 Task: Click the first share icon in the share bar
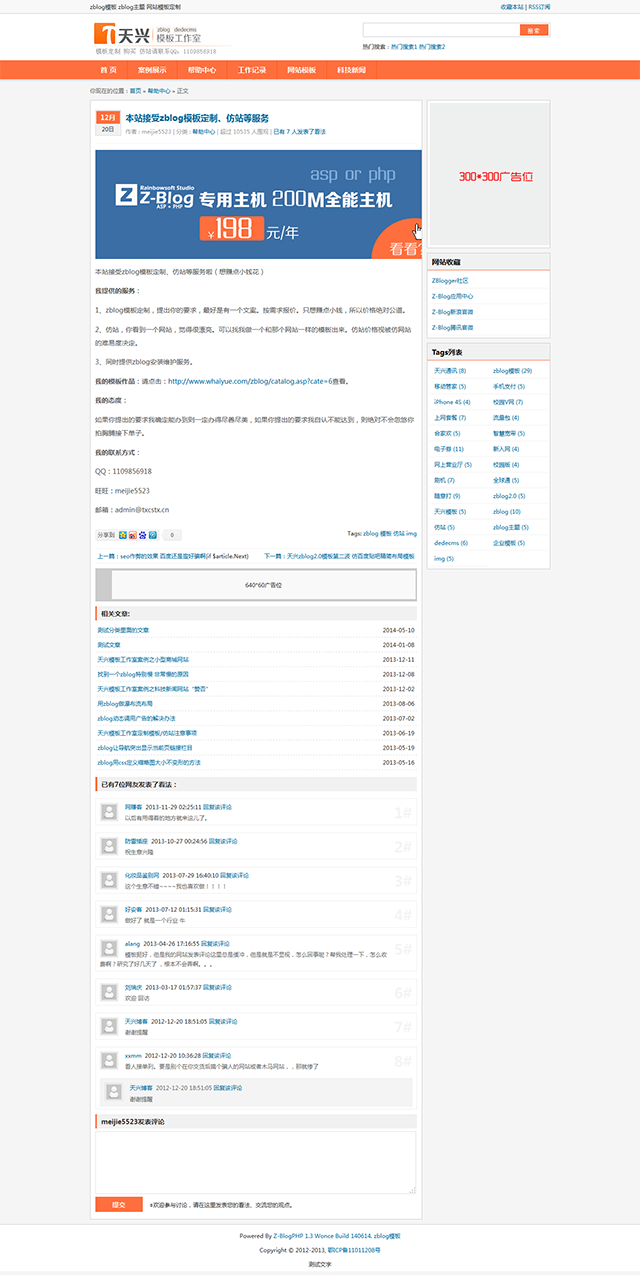click(122, 535)
